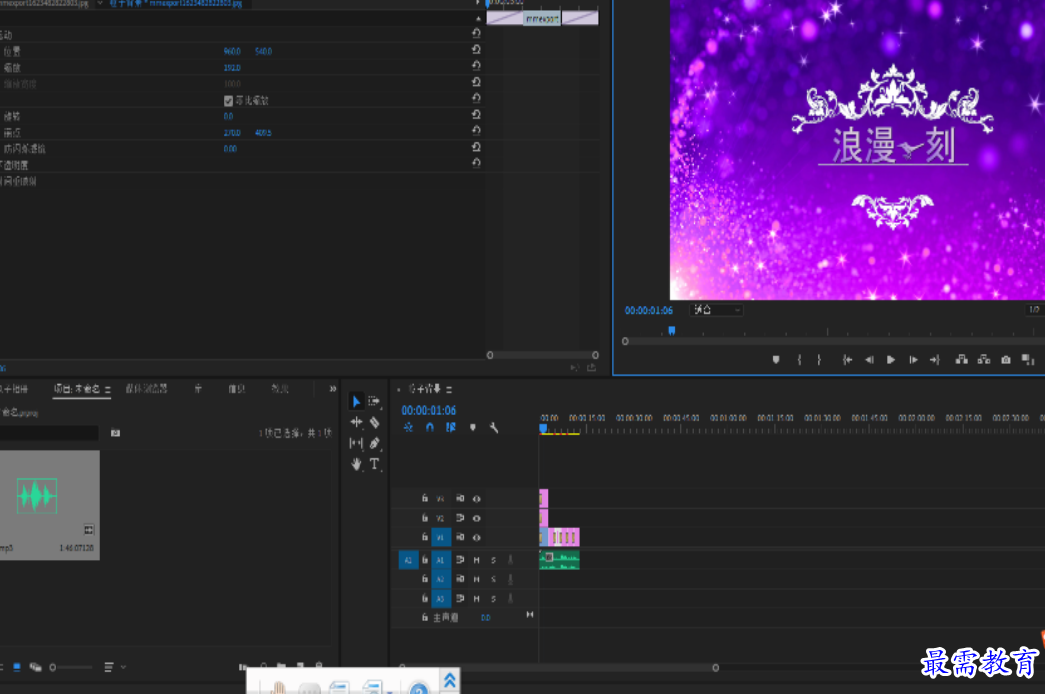
Task: Toggle timeline snapping magnet
Action: [x=430, y=427]
